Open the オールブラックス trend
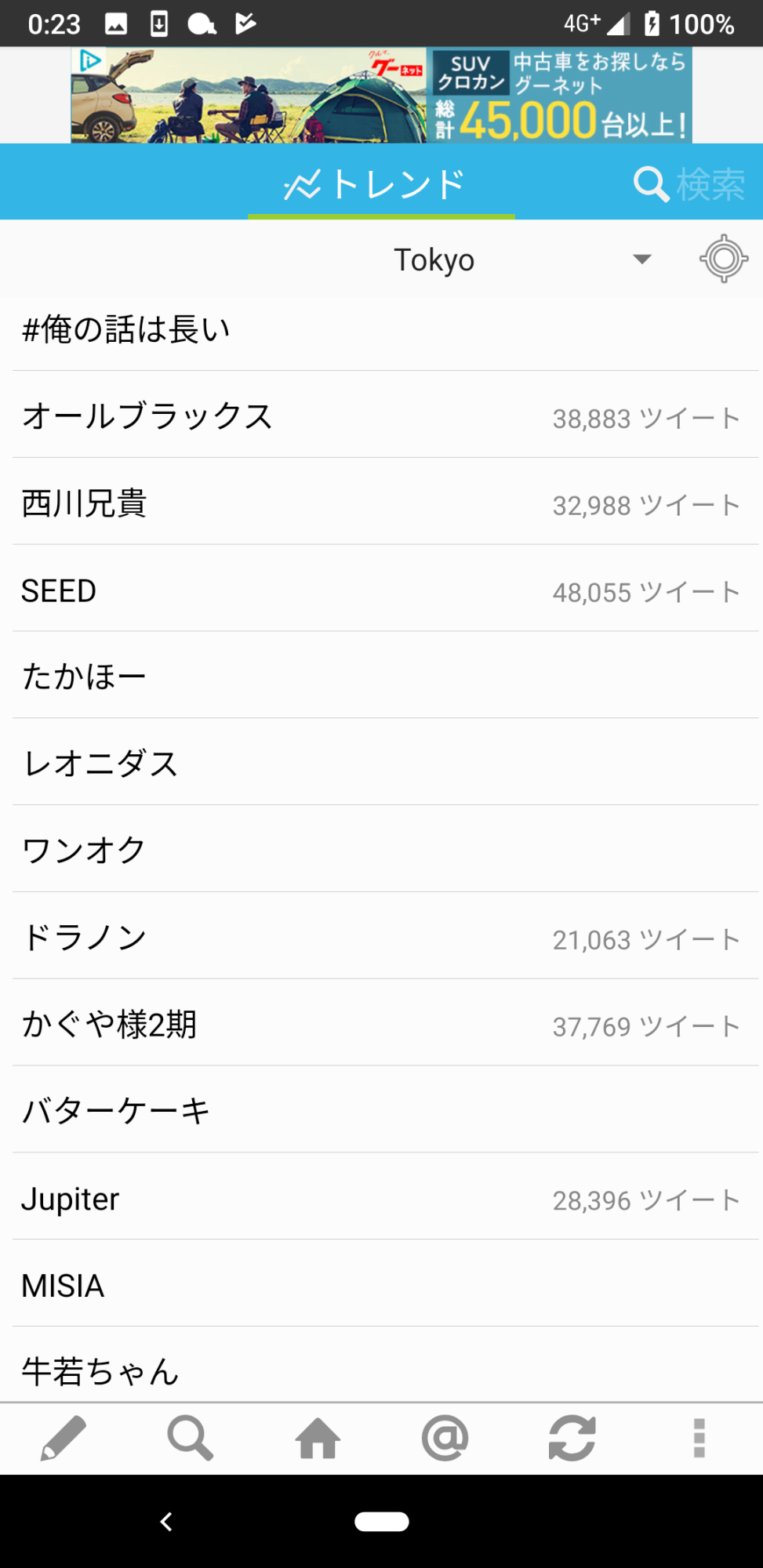Viewport: 763px width, 1568px height. pyautogui.click(x=147, y=416)
